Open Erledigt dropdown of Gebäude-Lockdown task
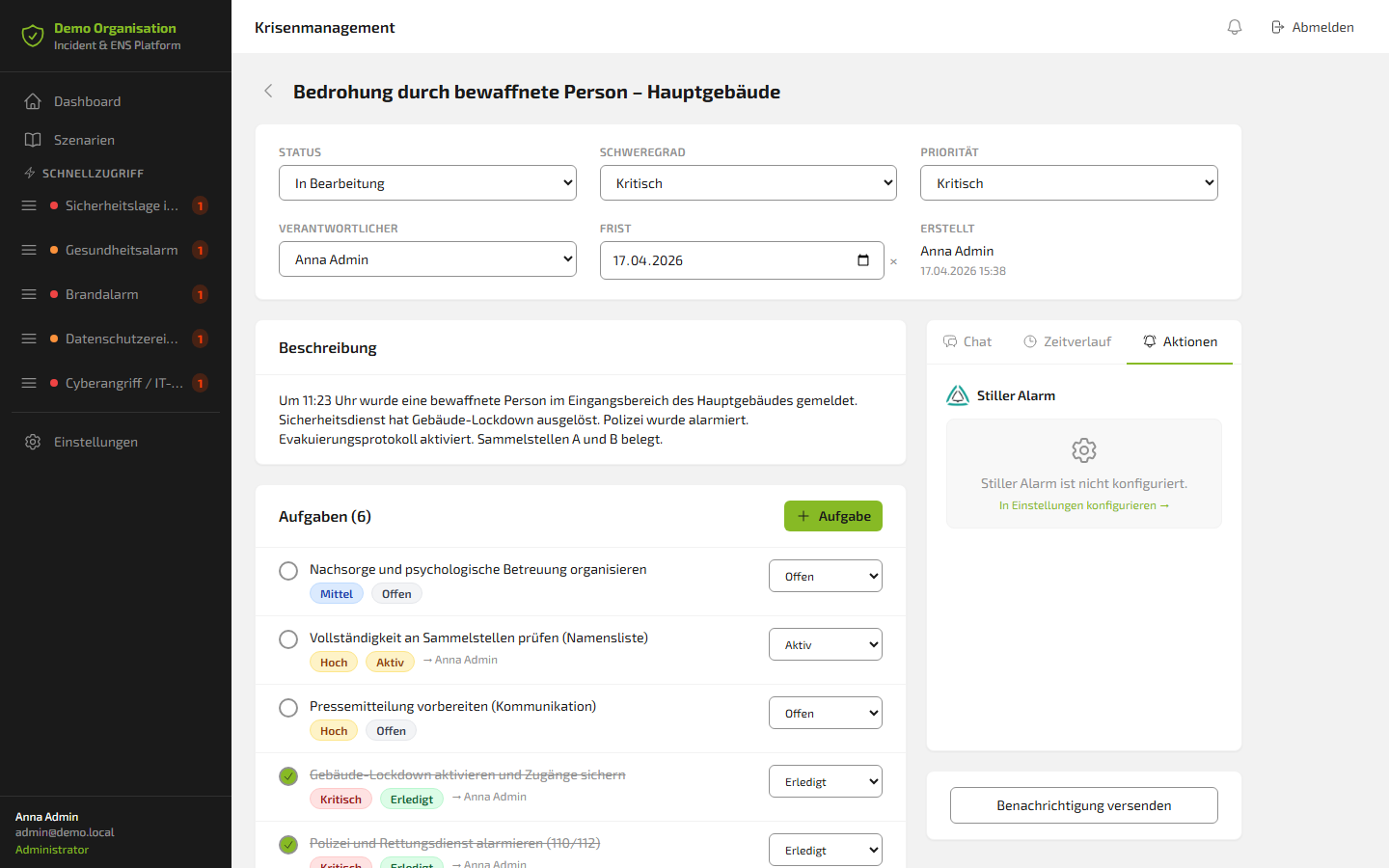Viewport: 1389px width, 868px height. [826, 781]
